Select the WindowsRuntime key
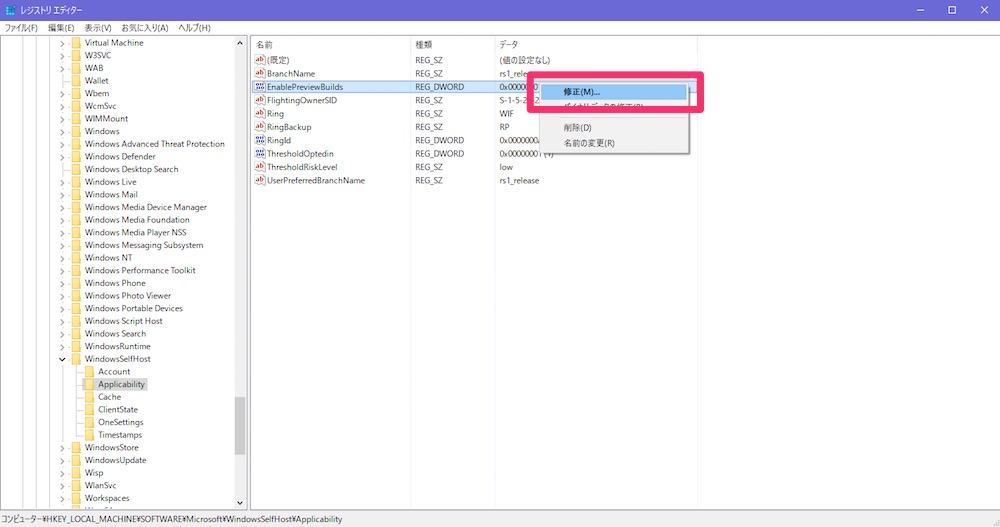The height and width of the screenshot is (527, 1000). point(117,346)
